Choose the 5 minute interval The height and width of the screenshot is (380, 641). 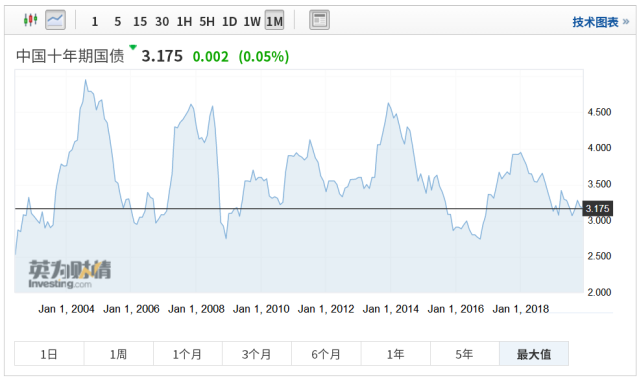118,21
